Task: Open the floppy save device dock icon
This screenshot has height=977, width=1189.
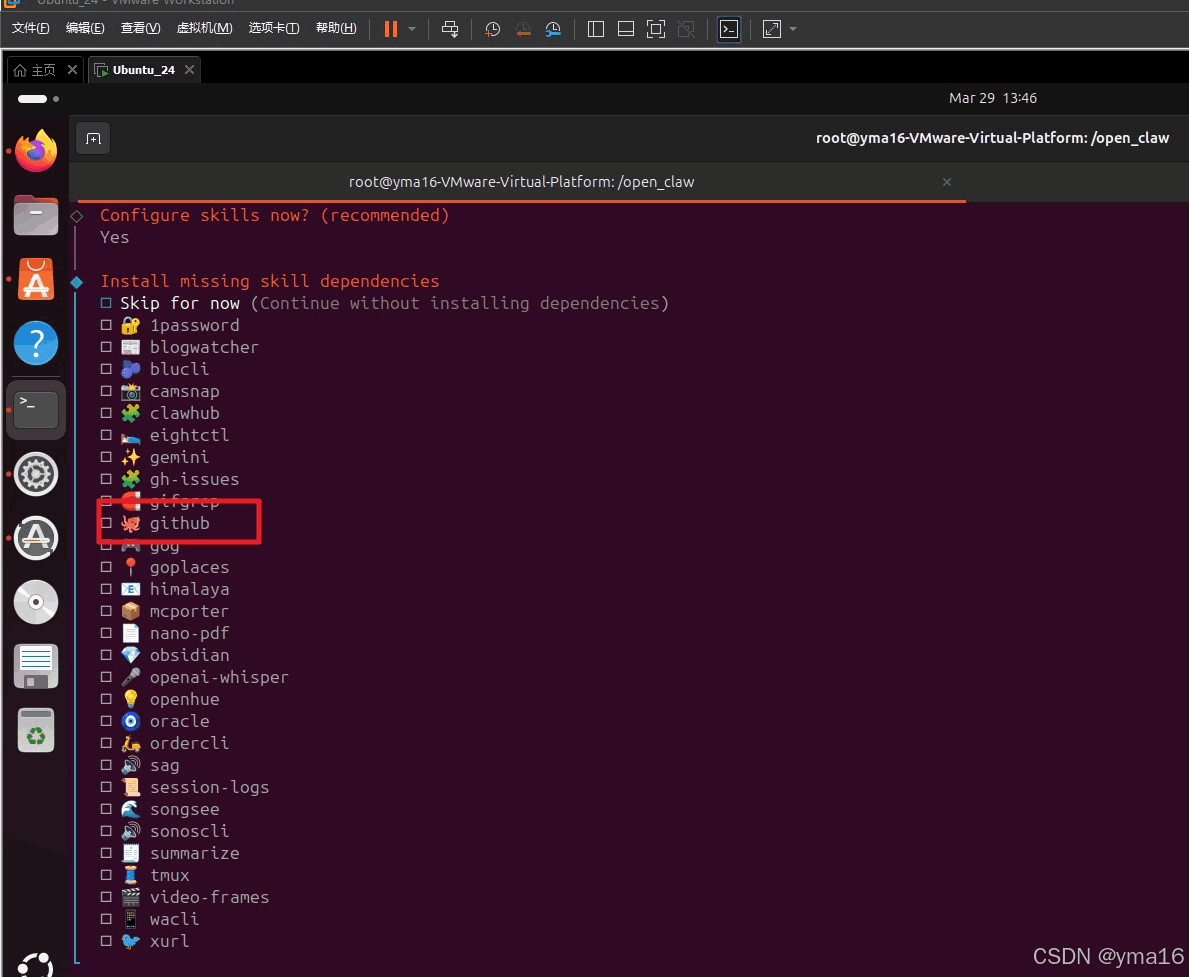Action: [x=36, y=666]
